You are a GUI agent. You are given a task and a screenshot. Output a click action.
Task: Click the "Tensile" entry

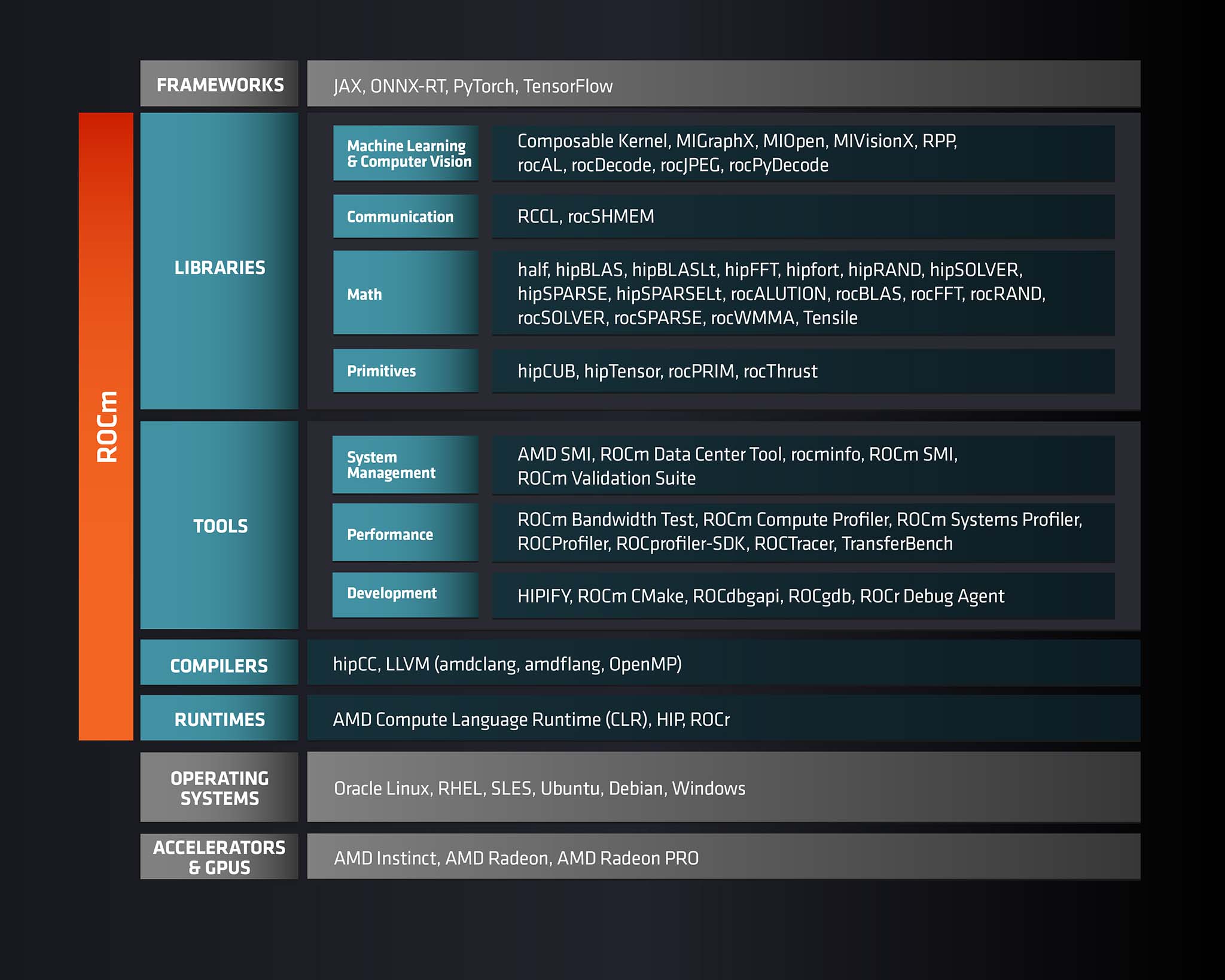coord(830,318)
